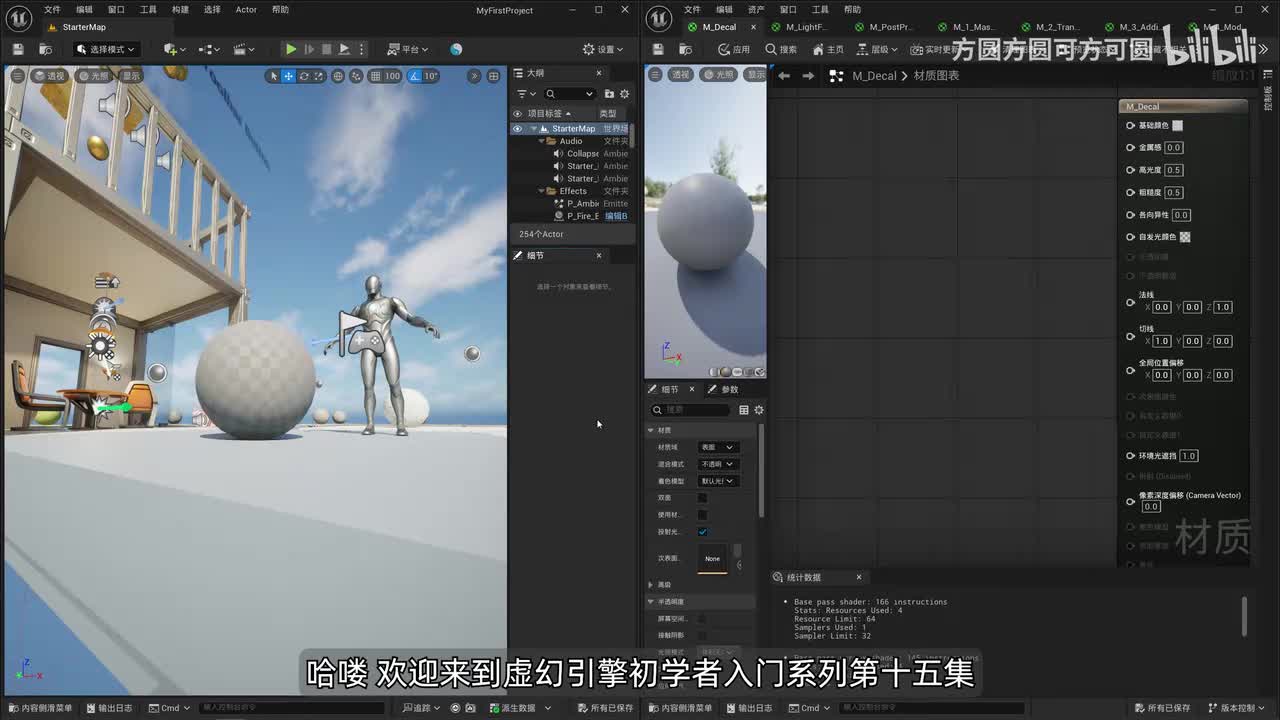This screenshot has height=720, width=1280.
Task: Toggle world/local coordinate globe icon
Action: [338, 76]
